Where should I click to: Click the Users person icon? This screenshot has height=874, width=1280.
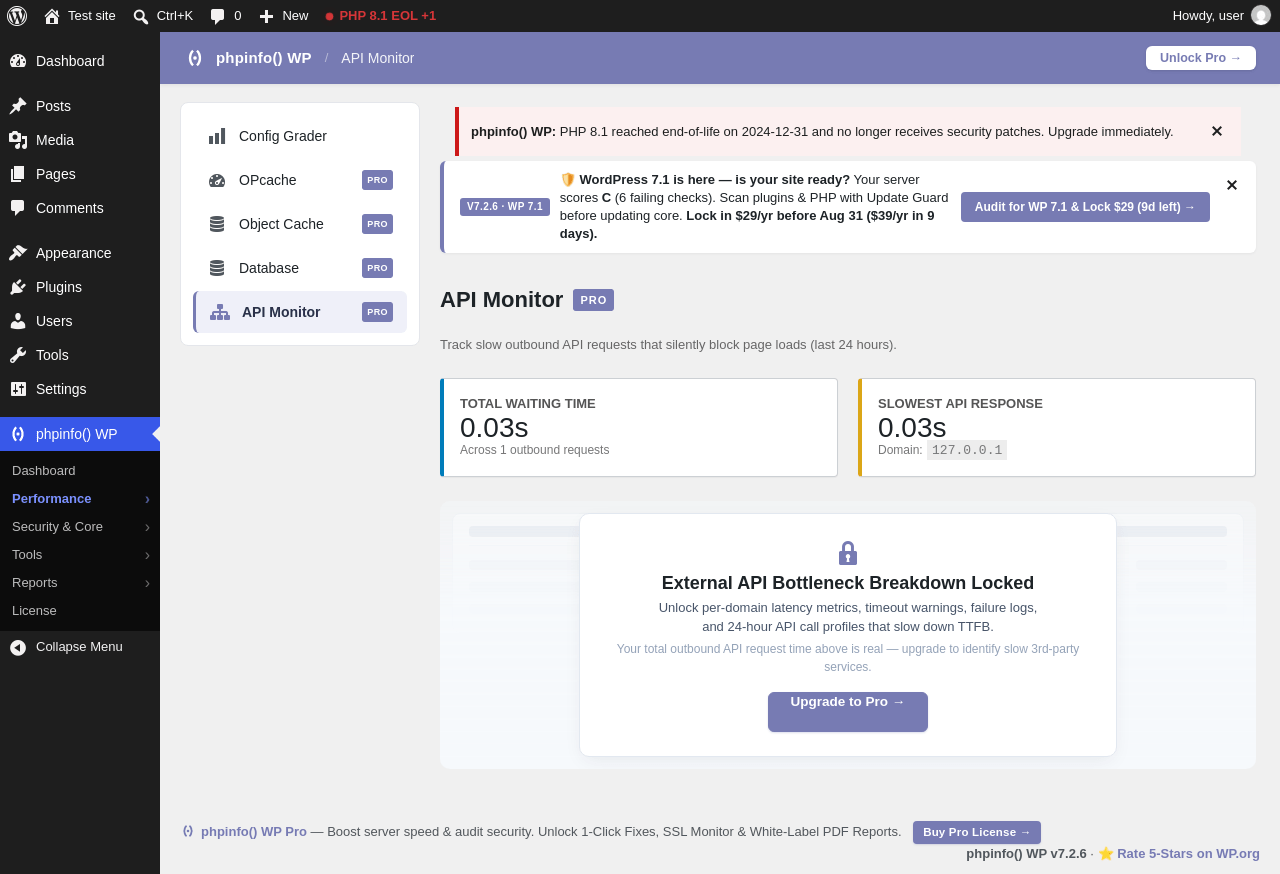18,321
